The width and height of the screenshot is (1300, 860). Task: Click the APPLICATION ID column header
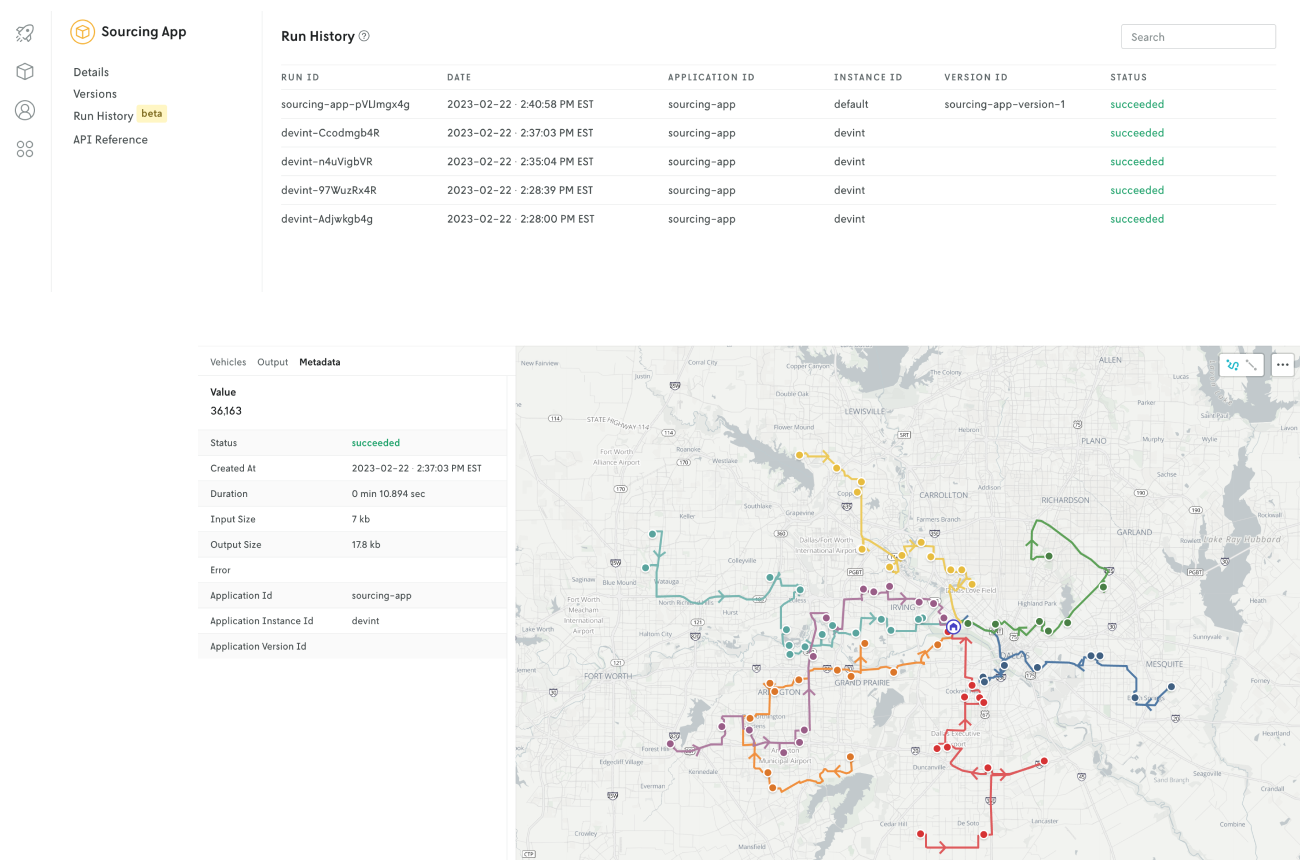tap(711, 77)
